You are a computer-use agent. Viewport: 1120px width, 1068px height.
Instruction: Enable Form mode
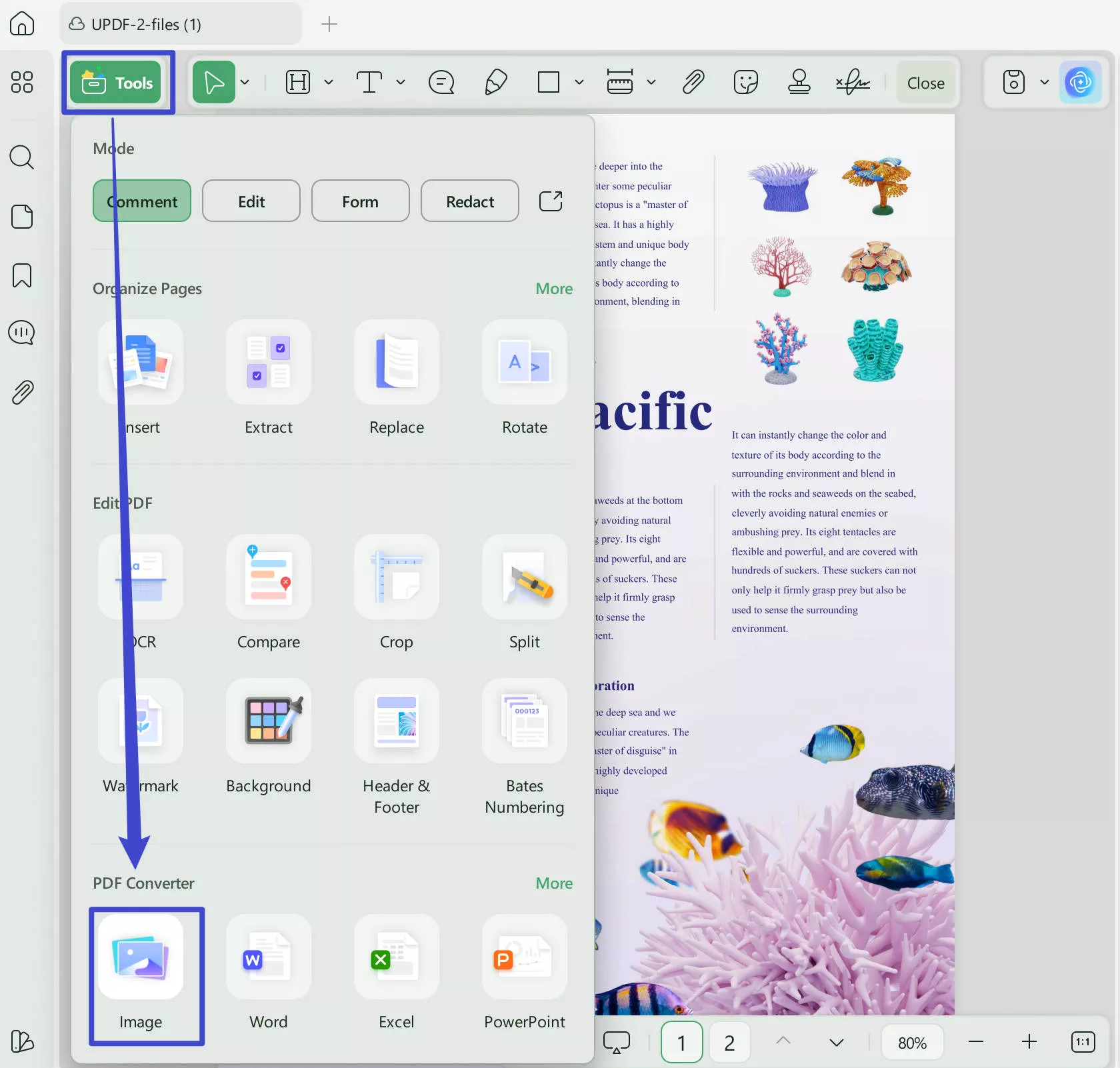(359, 201)
